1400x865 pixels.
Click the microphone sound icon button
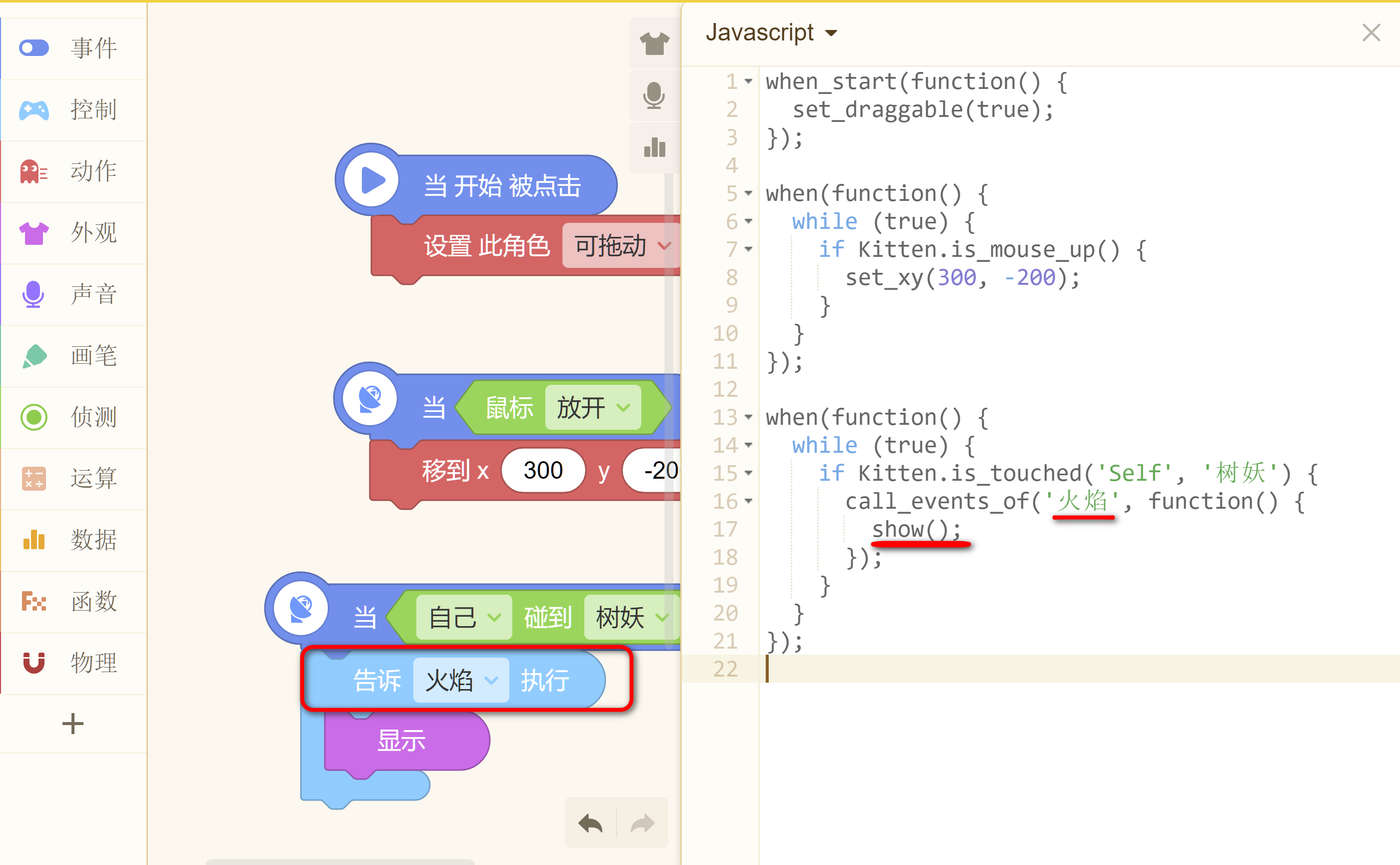pos(654,95)
